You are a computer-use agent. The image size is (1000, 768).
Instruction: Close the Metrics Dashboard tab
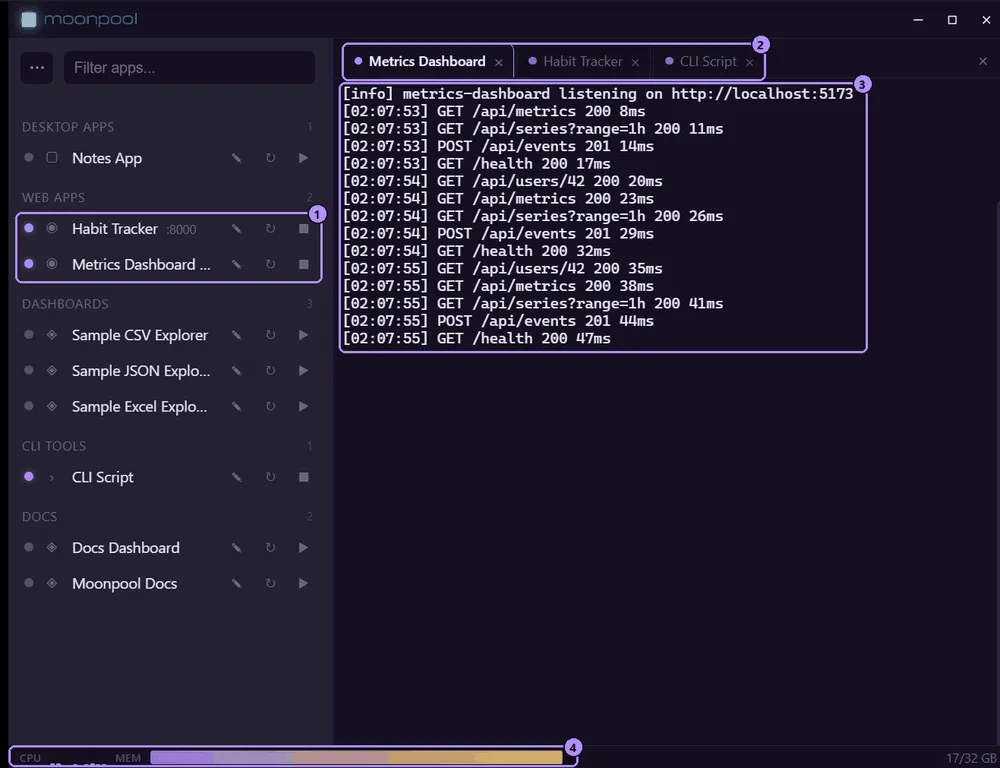(x=499, y=63)
